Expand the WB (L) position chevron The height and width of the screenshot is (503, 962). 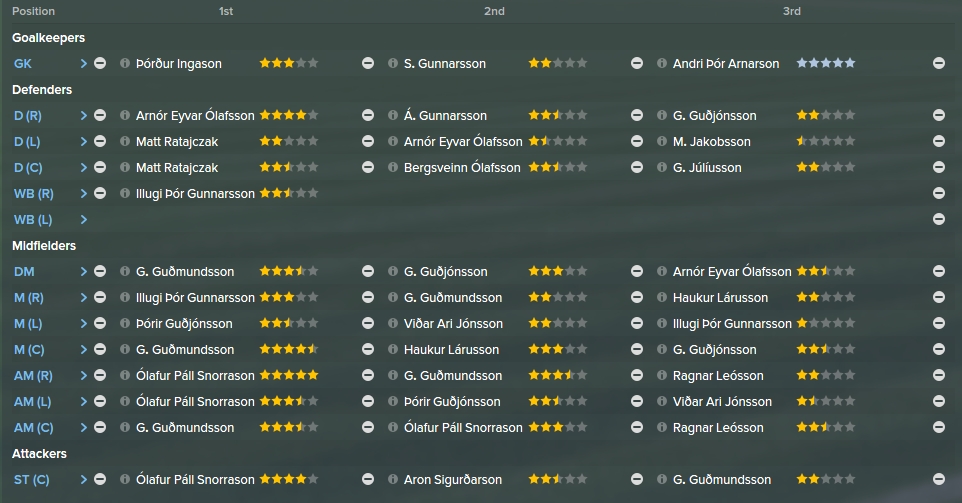point(83,220)
